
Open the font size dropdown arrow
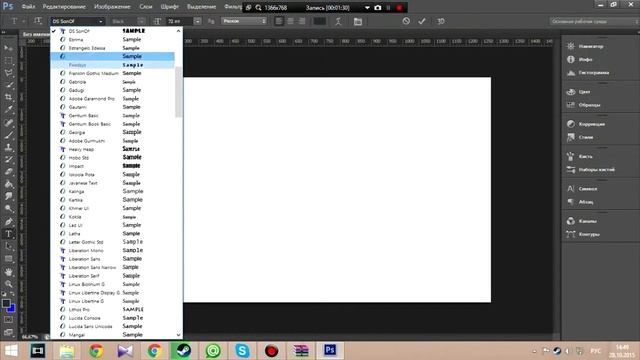[197, 21]
